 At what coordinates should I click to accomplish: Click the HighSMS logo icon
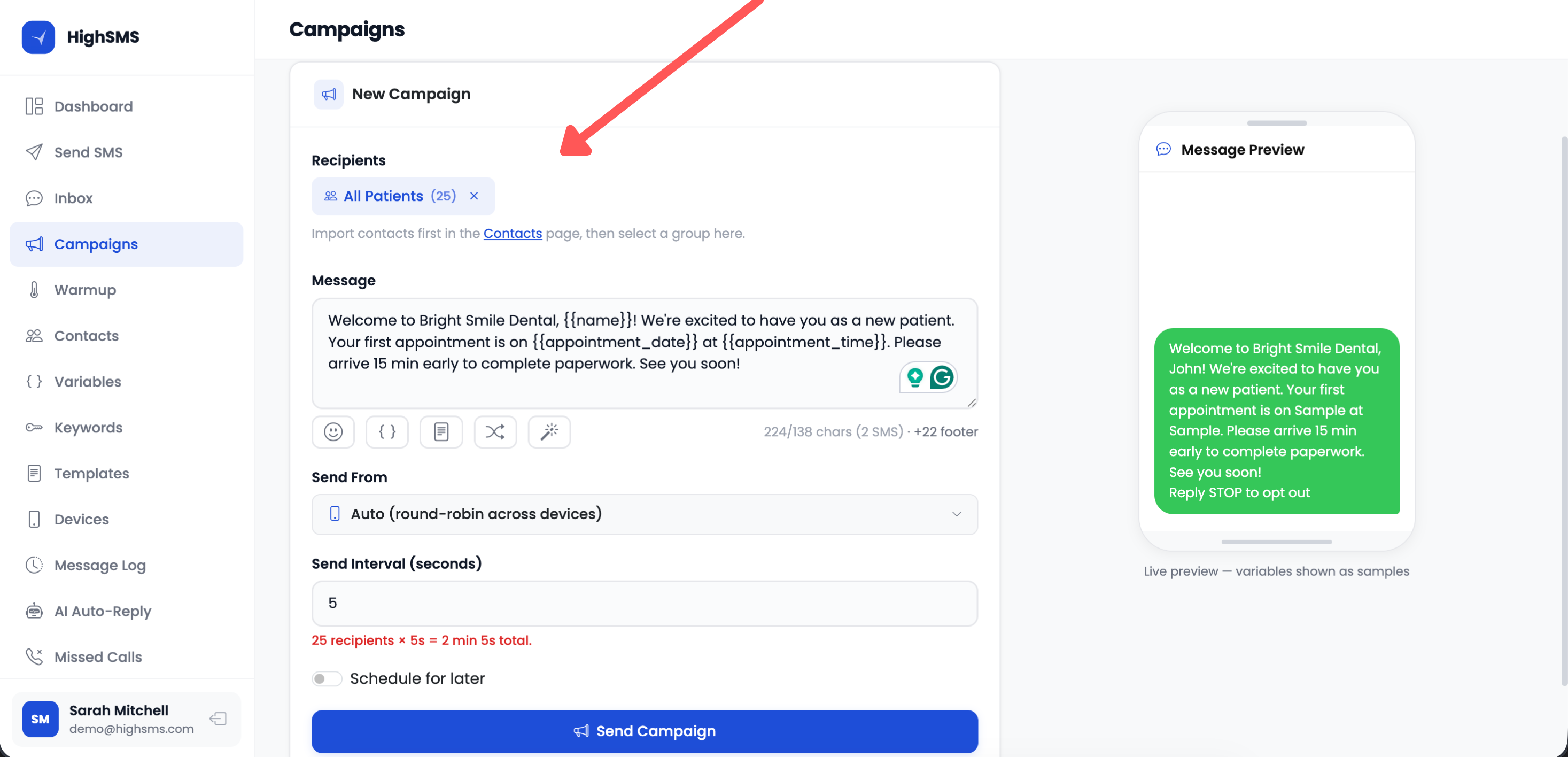point(38,37)
